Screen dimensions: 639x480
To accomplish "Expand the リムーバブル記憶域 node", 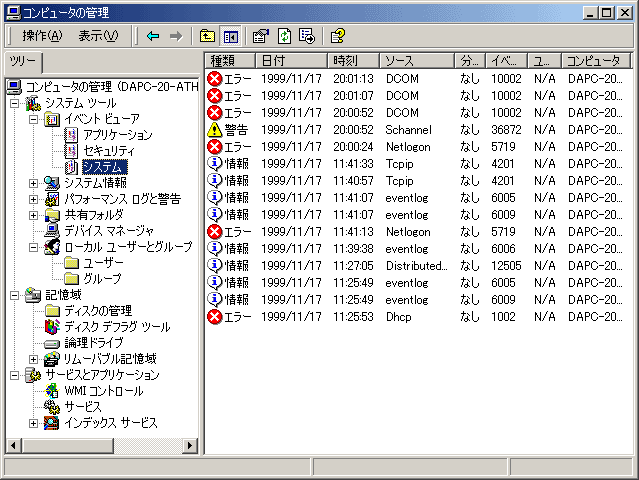I will coord(33,359).
